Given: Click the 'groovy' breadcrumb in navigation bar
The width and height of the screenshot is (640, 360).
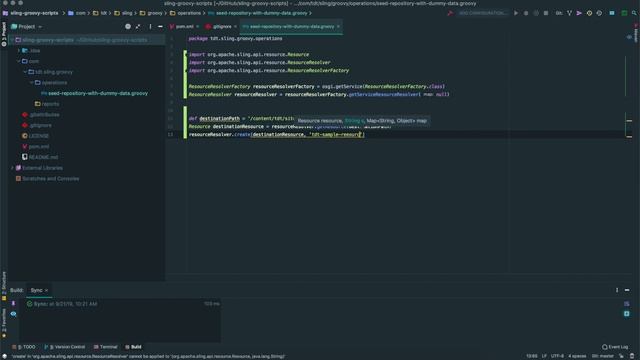Looking at the screenshot, I should (155, 13).
